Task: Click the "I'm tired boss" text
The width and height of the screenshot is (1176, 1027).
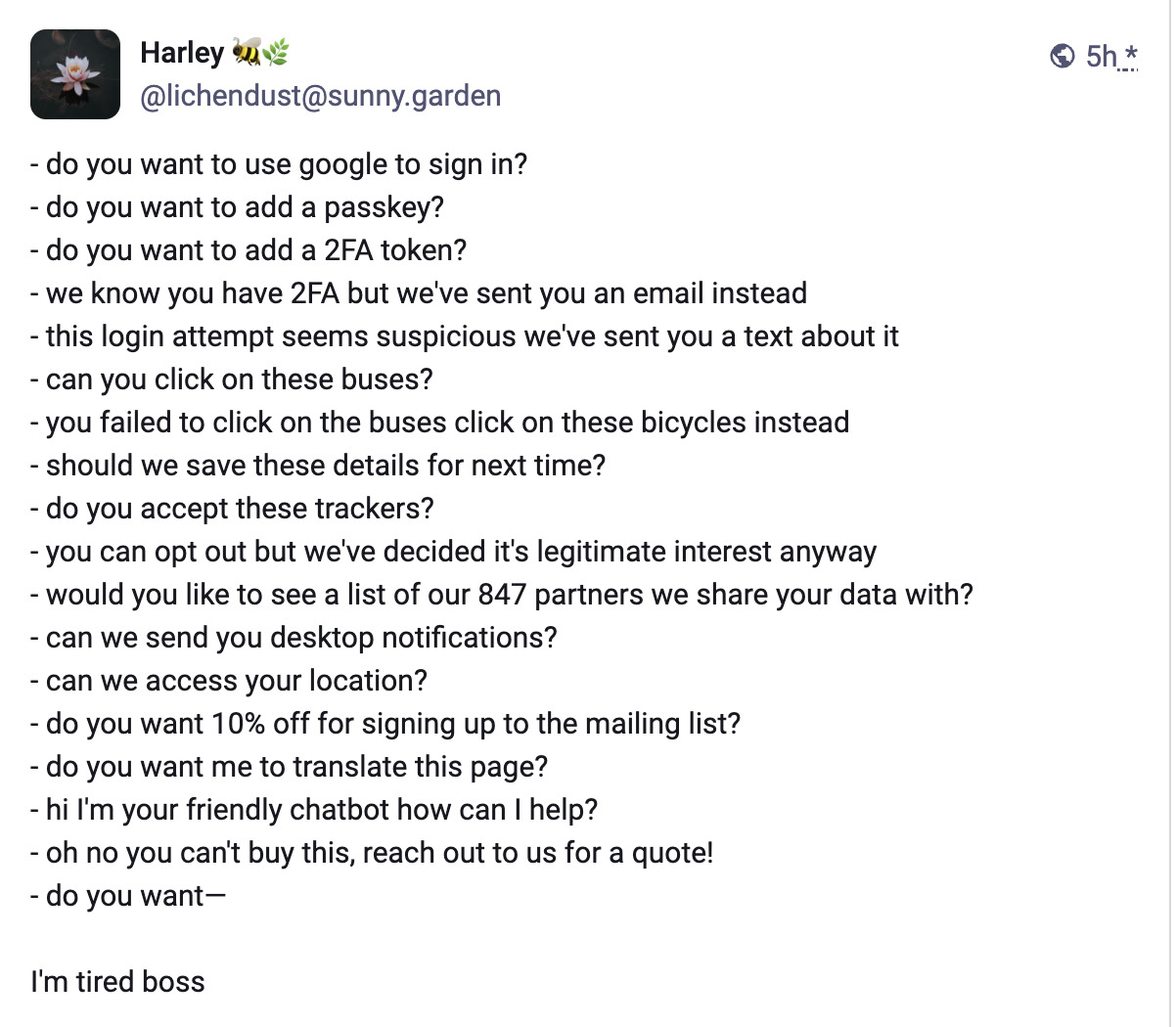Action: (117, 982)
